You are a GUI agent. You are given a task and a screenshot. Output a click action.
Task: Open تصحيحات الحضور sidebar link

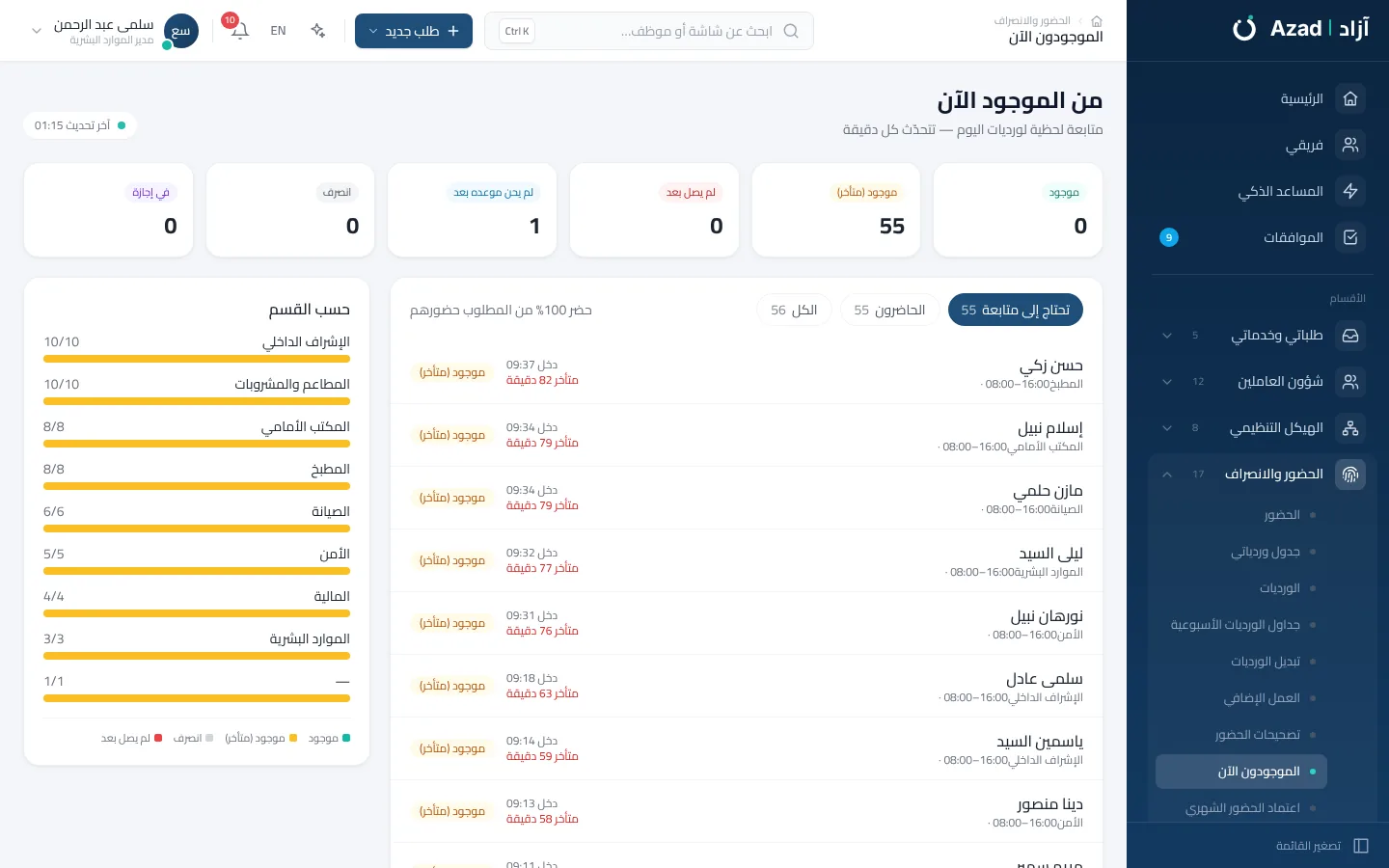click(x=1241, y=735)
